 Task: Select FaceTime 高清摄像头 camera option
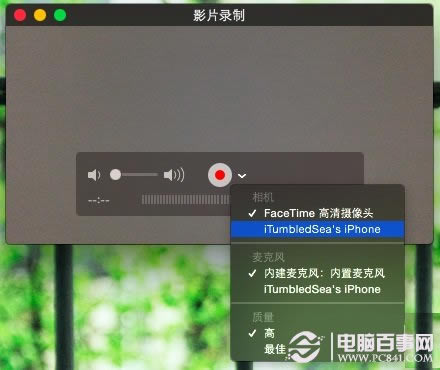pyautogui.click(x=317, y=213)
